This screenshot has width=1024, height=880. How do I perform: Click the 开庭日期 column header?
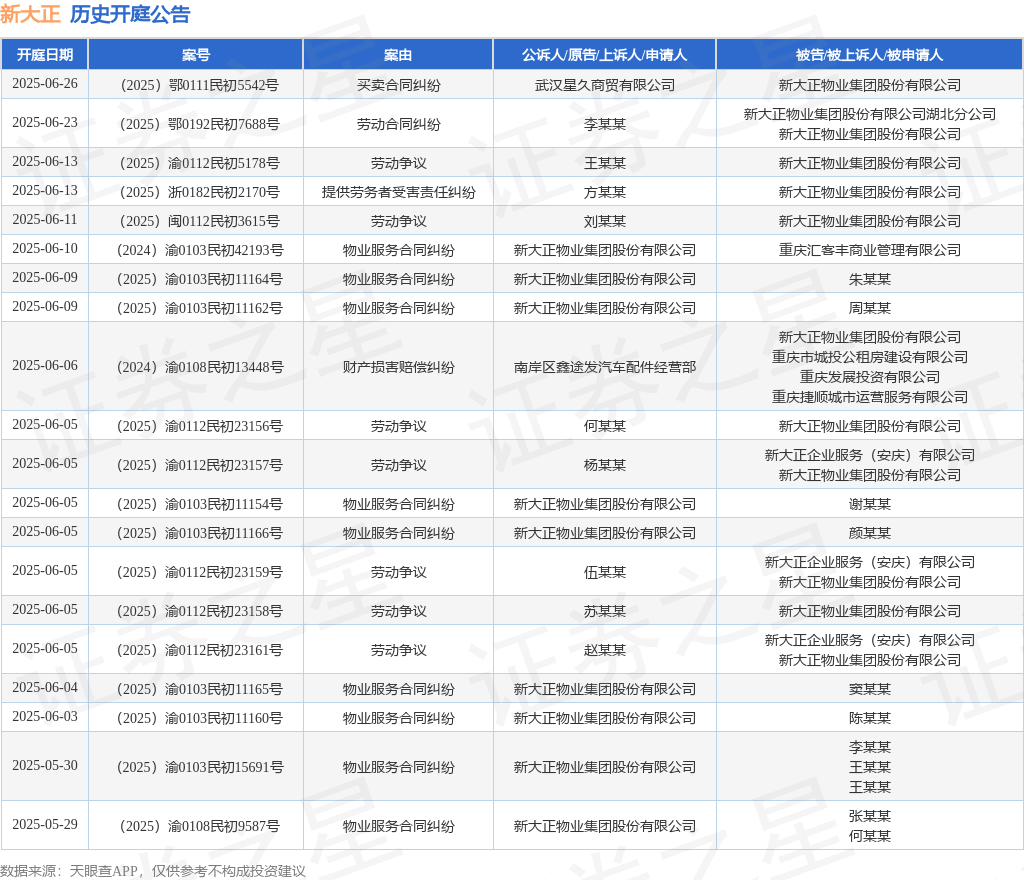pyautogui.click(x=45, y=55)
